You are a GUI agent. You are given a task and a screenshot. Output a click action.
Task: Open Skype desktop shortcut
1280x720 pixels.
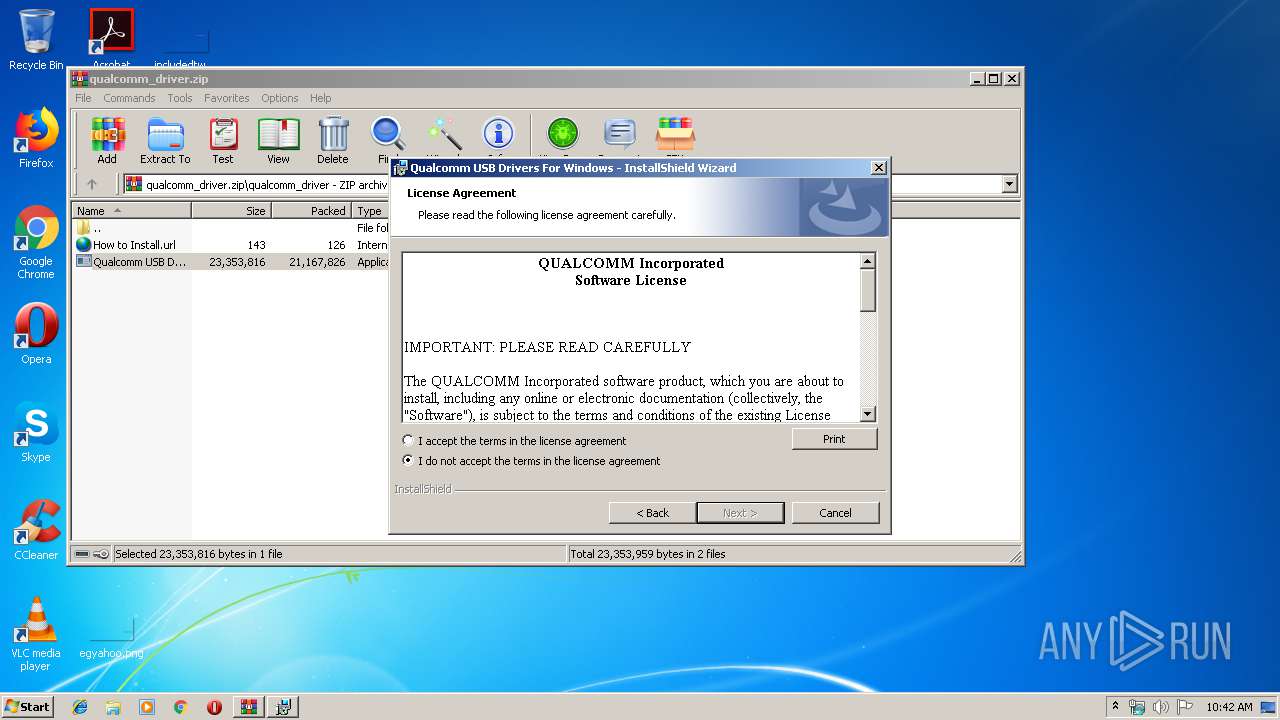[36, 432]
